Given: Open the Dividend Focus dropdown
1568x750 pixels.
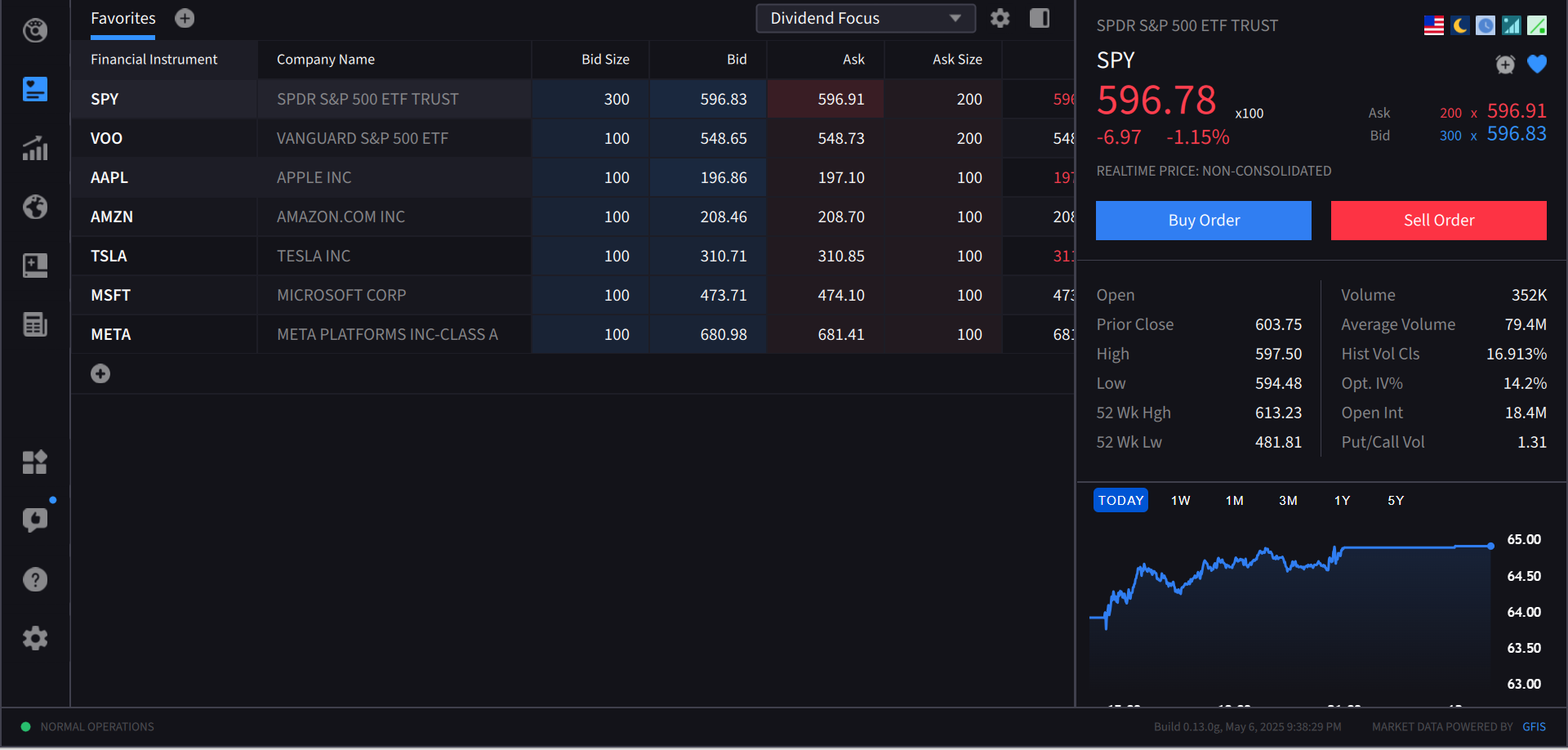Looking at the screenshot, I should tap(866, 18).
